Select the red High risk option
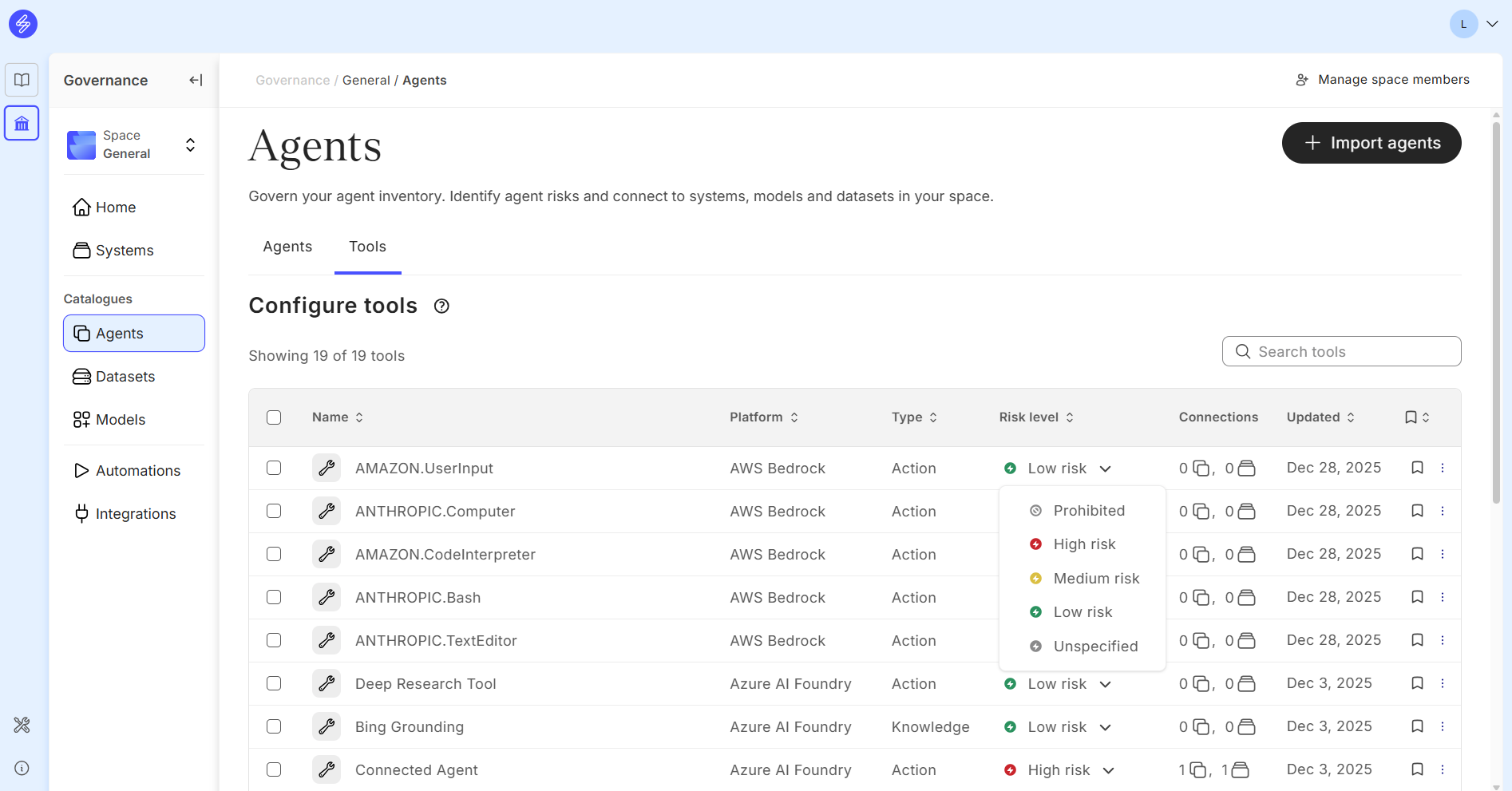 (x=1083, y=544)
